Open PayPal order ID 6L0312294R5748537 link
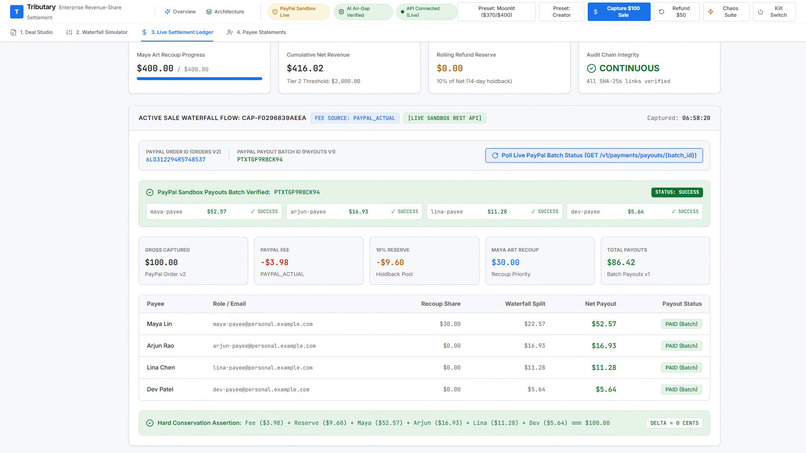The image size is (806, 453). (x=175, y=160)
